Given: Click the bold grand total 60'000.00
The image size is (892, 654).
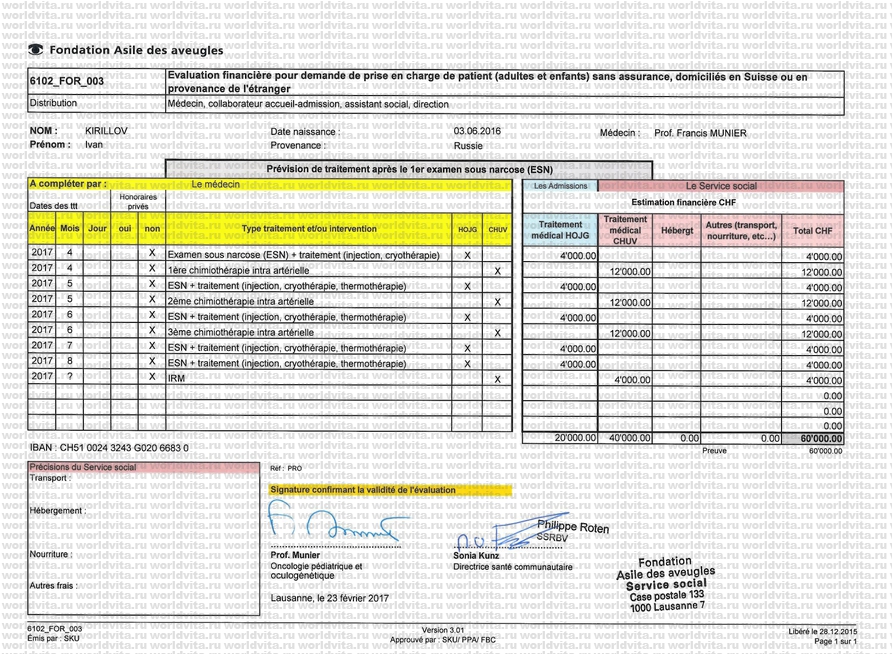Looking at the screenshot, I should (821, 438).
